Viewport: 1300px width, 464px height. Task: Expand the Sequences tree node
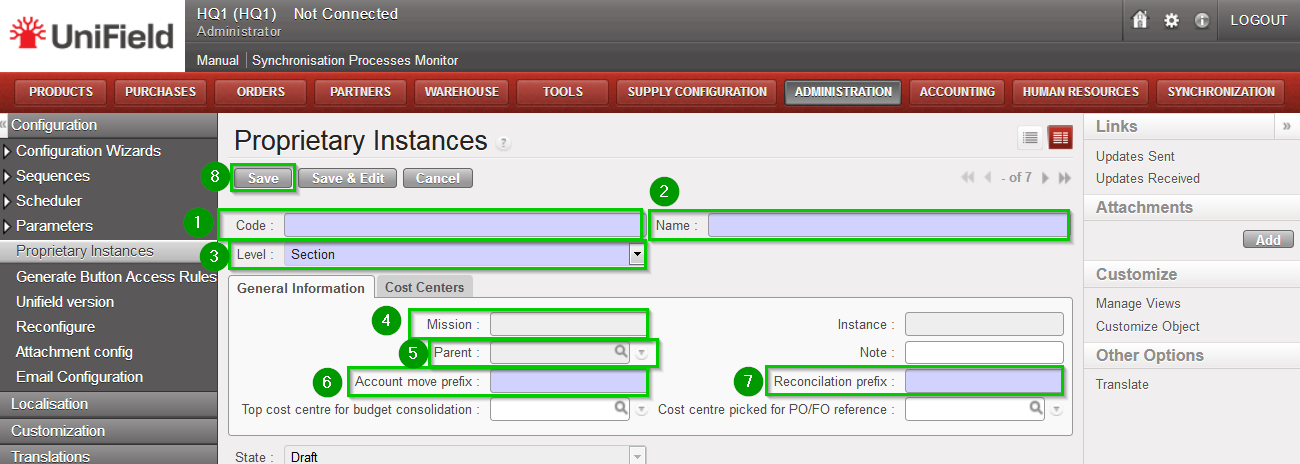8,176
